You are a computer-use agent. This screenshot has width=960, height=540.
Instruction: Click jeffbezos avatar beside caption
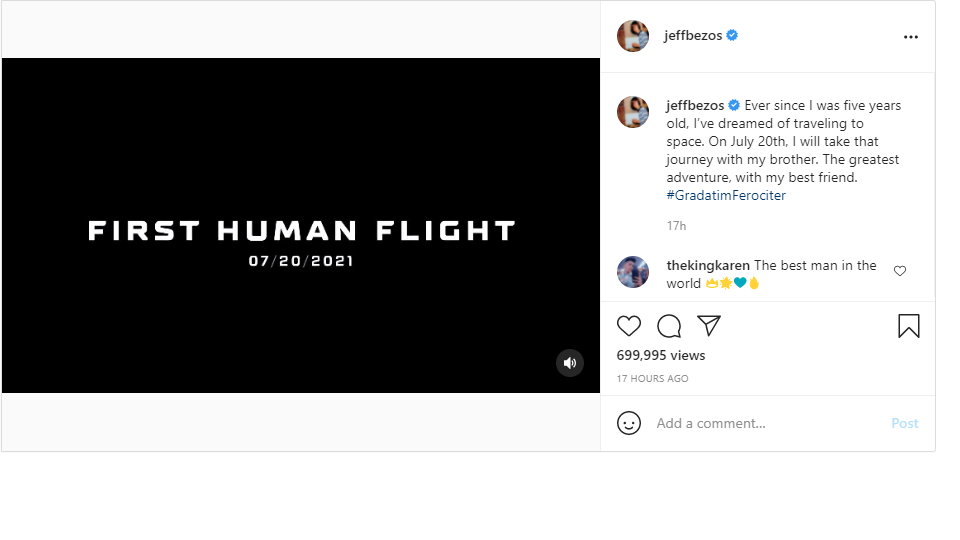(x=632, y=112)
